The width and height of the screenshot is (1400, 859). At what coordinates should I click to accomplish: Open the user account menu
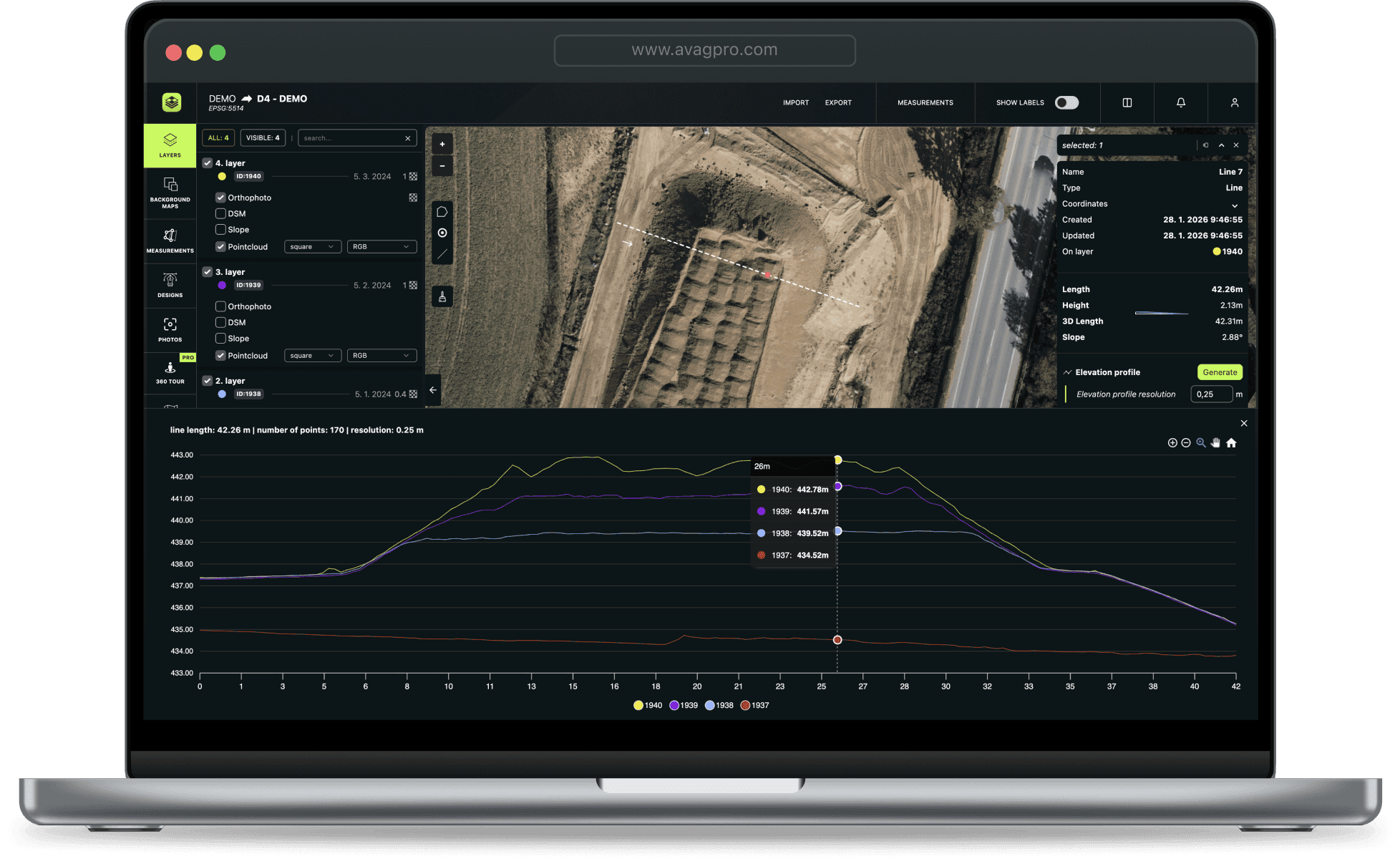tap(1235, 102)
